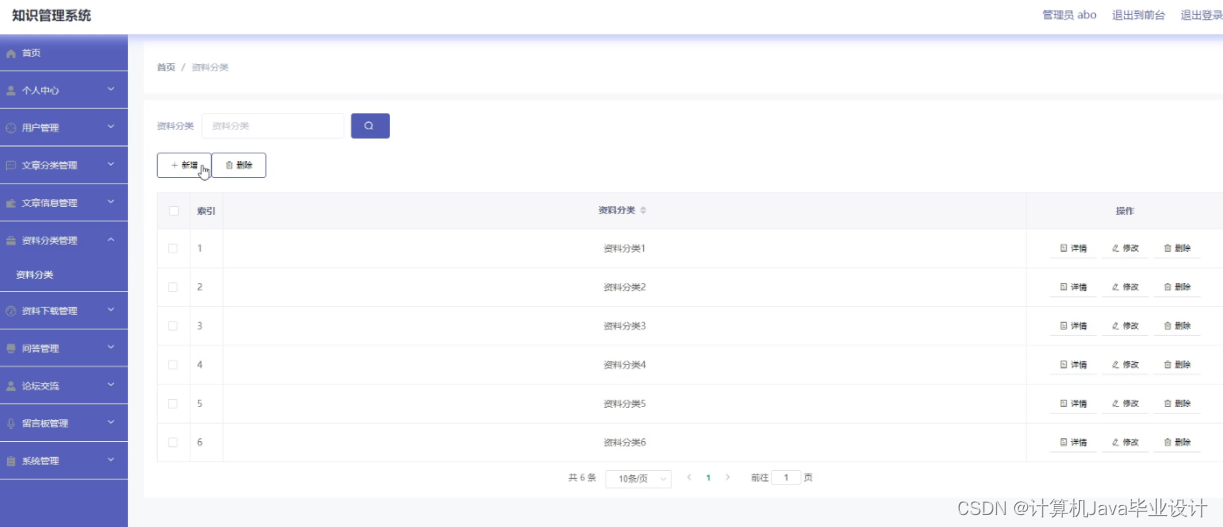Image resolution: width=1223 pixels, height=527 pixels.
Task: Expand 文章分类管理 using its chevron
Action: tap(111, 165)
